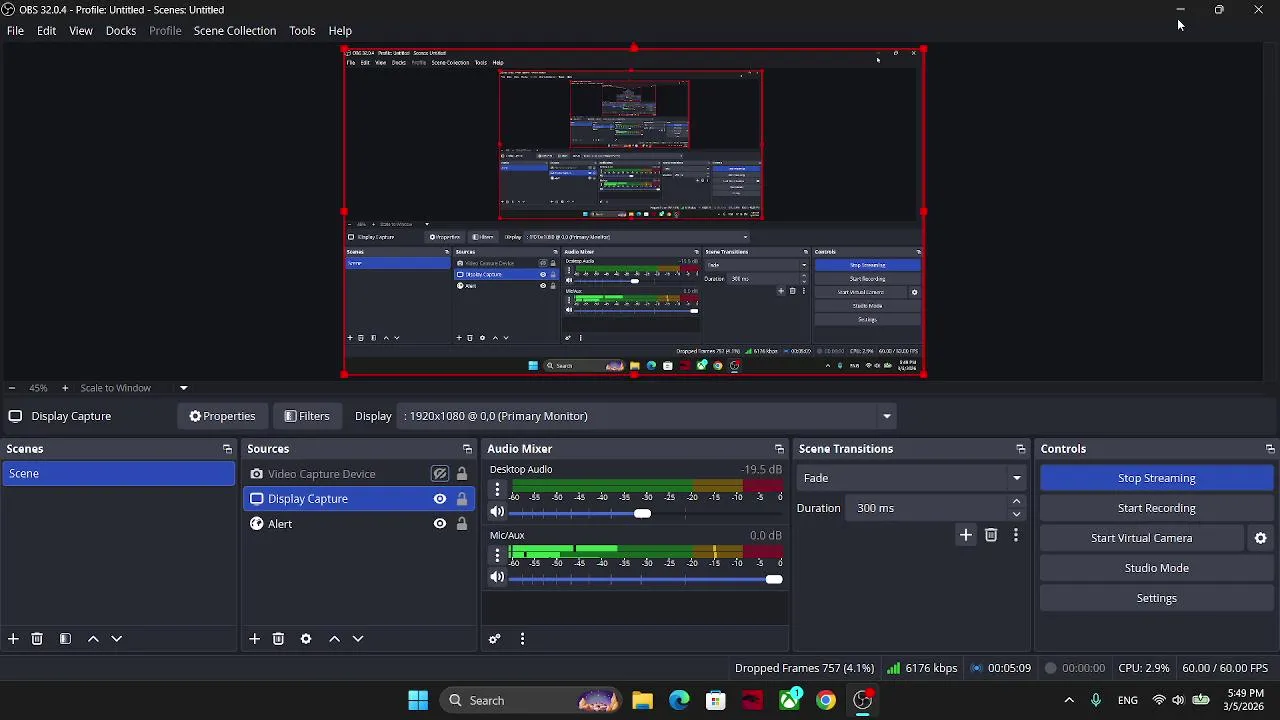The width and height of the screenshot is (1280, 720).
Task: Open source Properties button
Action: 222,416
